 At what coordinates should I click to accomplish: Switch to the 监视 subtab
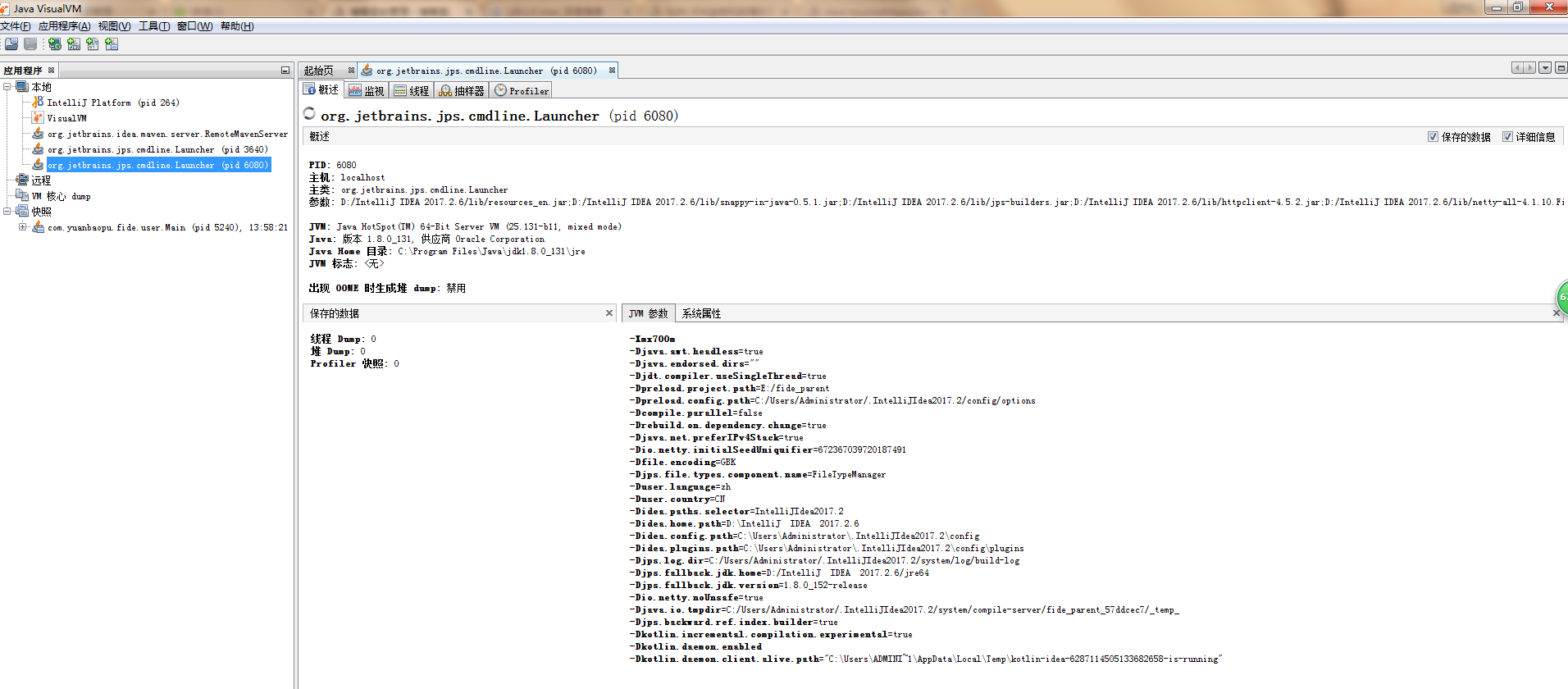[x=367, y=90]
